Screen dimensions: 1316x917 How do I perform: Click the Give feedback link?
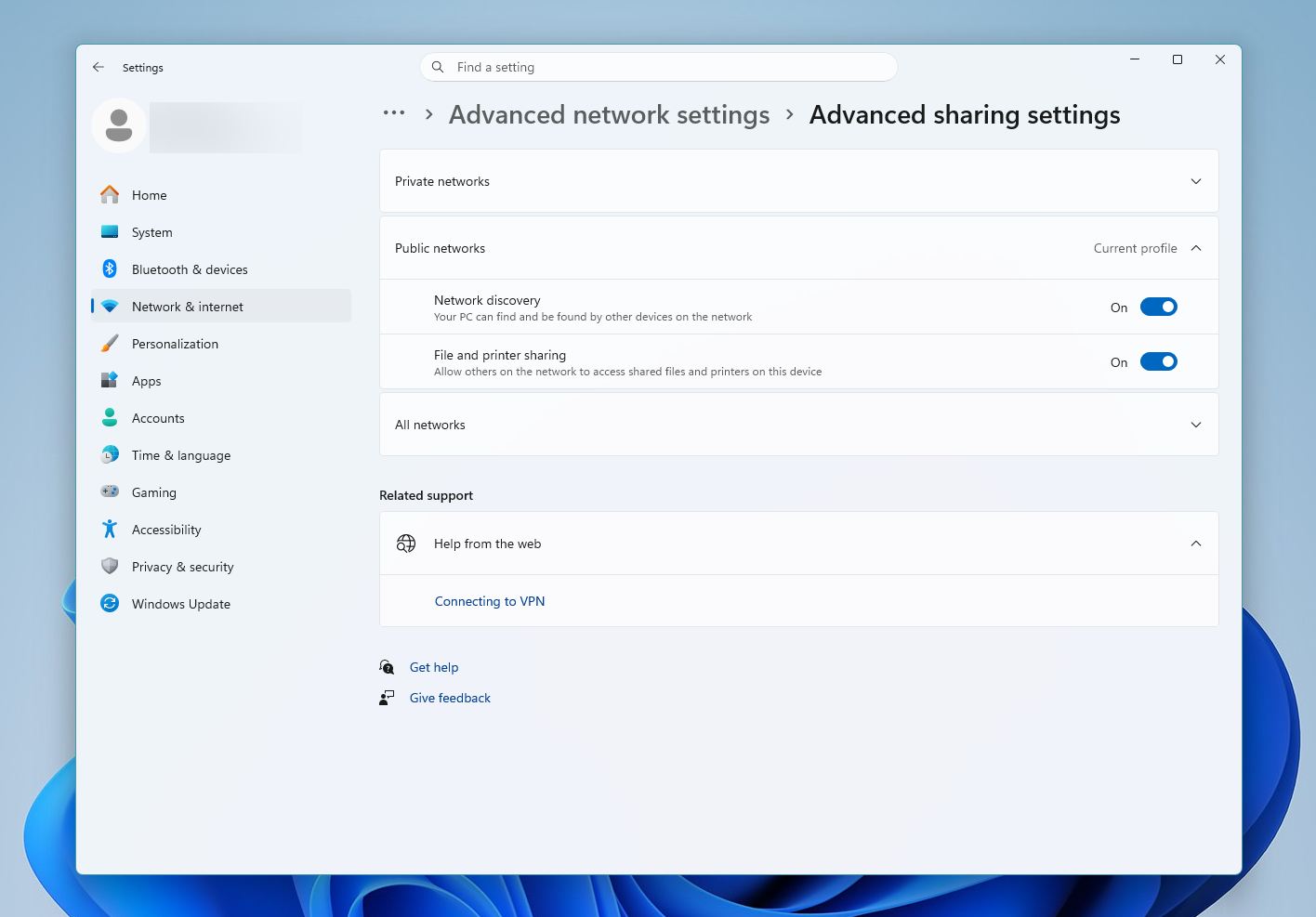click(x=450, y=698)
